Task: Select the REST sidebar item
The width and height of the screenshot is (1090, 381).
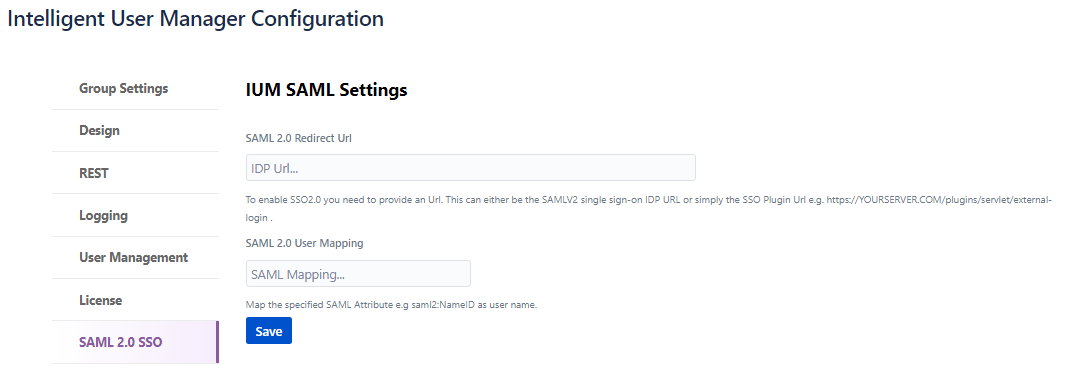Action: tap(135, 173)
